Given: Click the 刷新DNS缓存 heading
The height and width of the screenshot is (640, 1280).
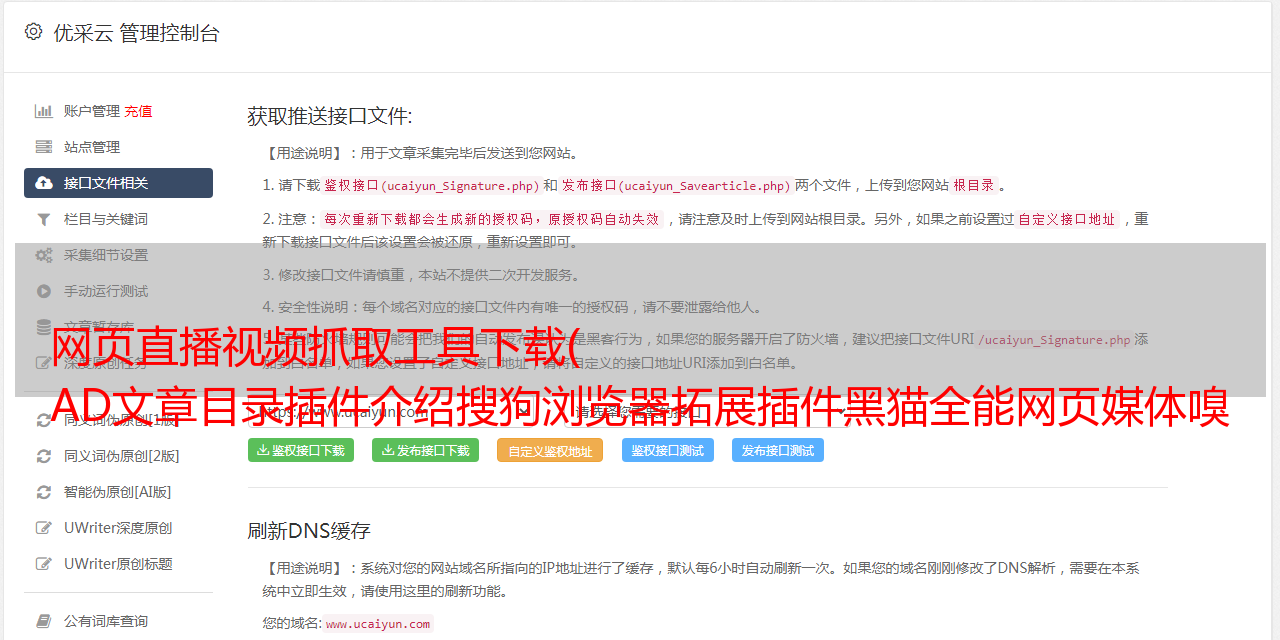Looking at the screenshot, I should click(309, 530).
